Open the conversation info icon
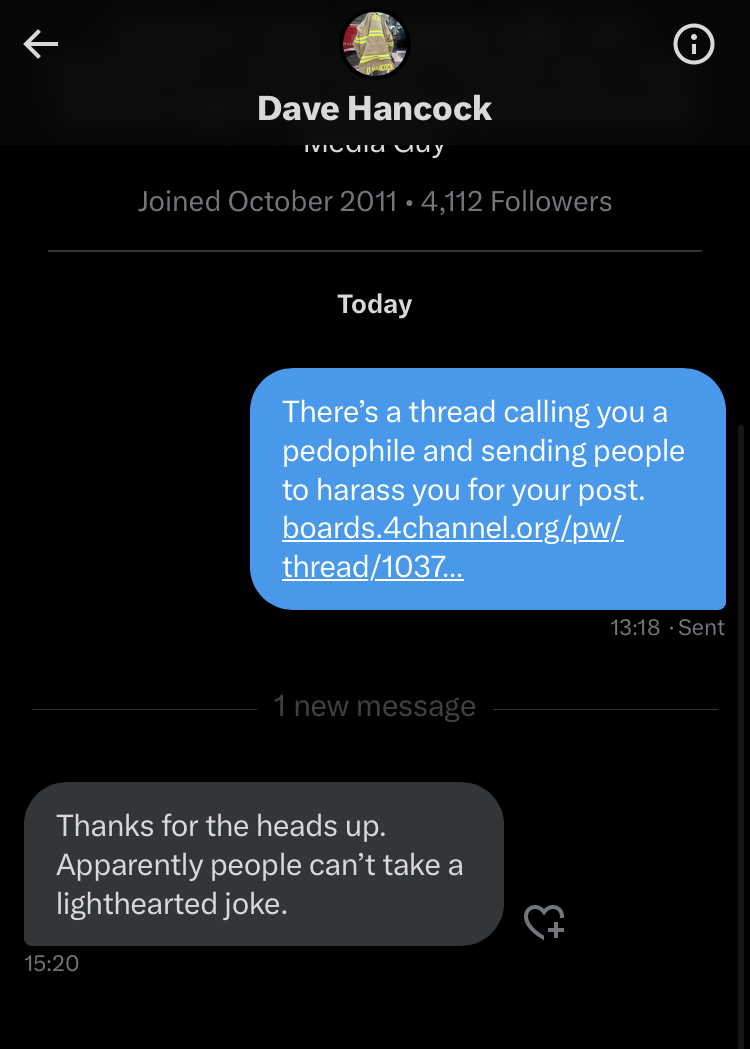This screenshot has height=1049, width=750. pyautogui.click(x=694, y=44)
